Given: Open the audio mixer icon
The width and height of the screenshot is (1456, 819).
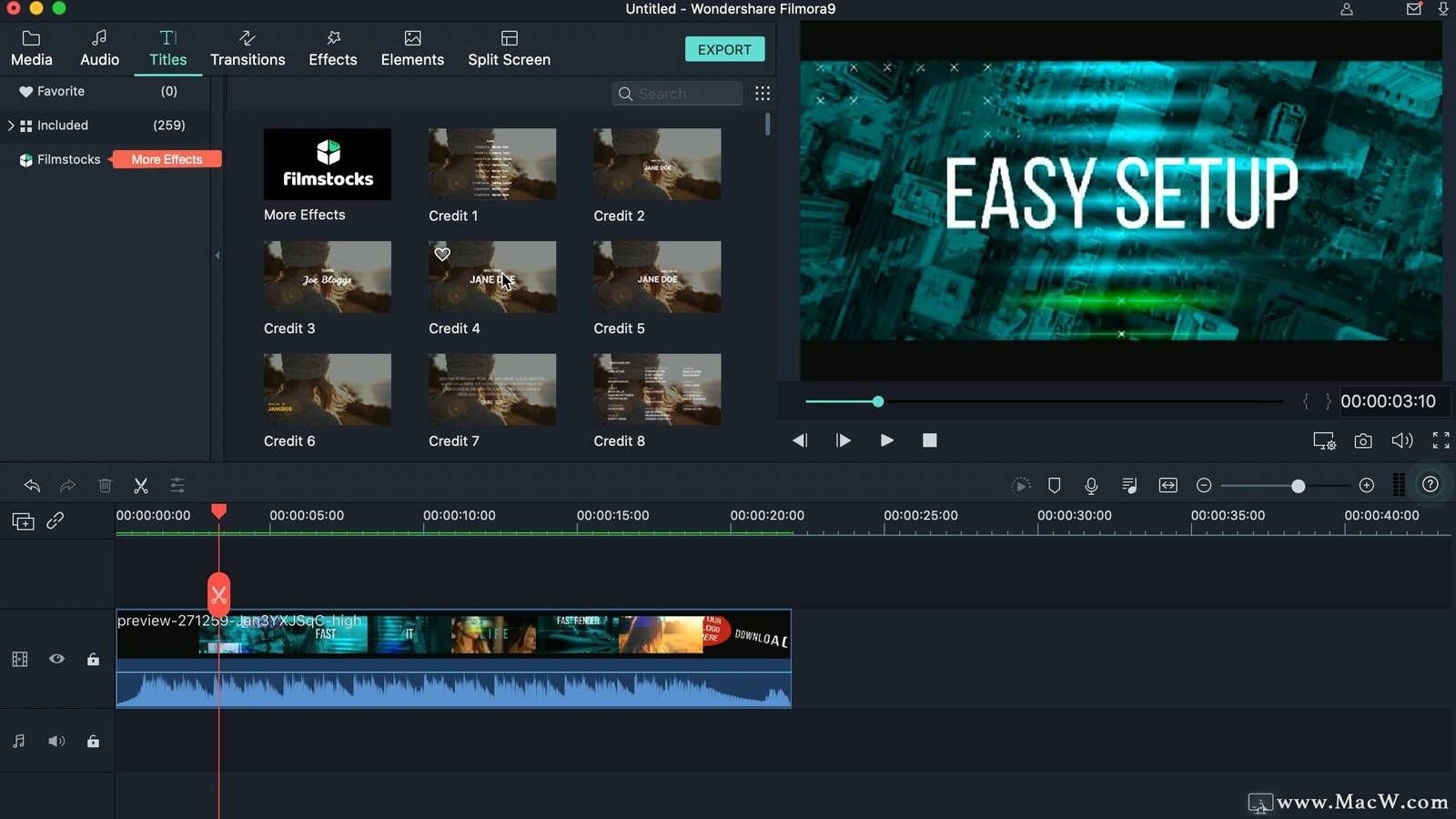Looking at the screenshot, I should click(1129, 485).
